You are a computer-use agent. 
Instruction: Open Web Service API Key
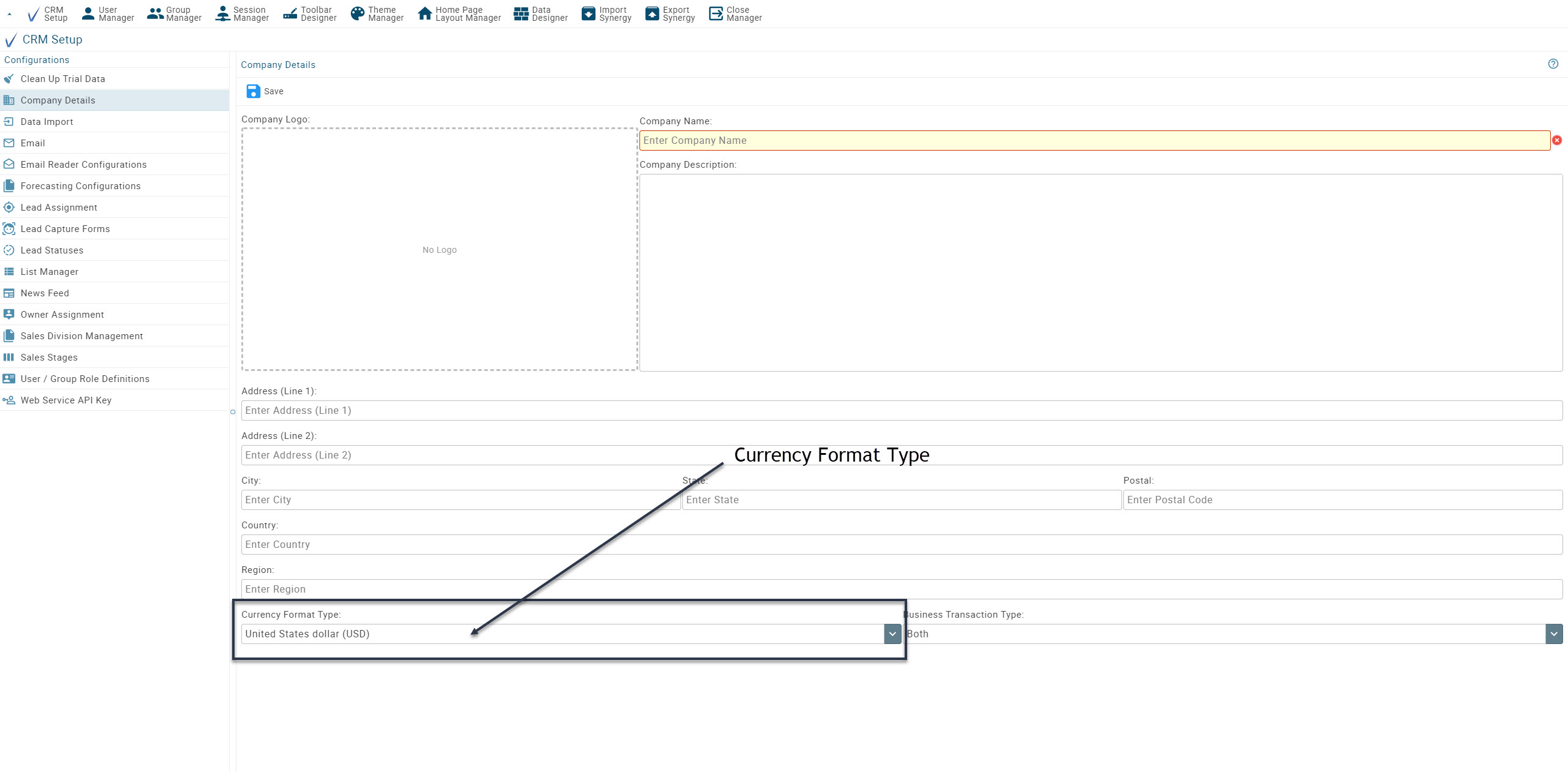click(115, 400)
